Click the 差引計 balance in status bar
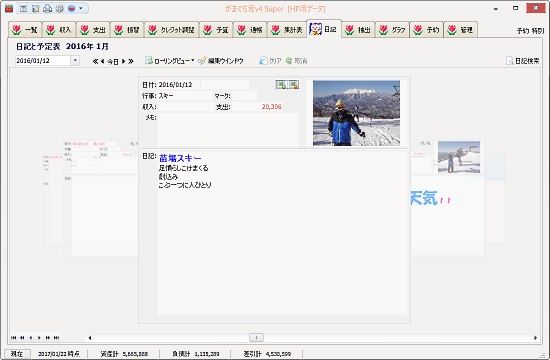 267,354
